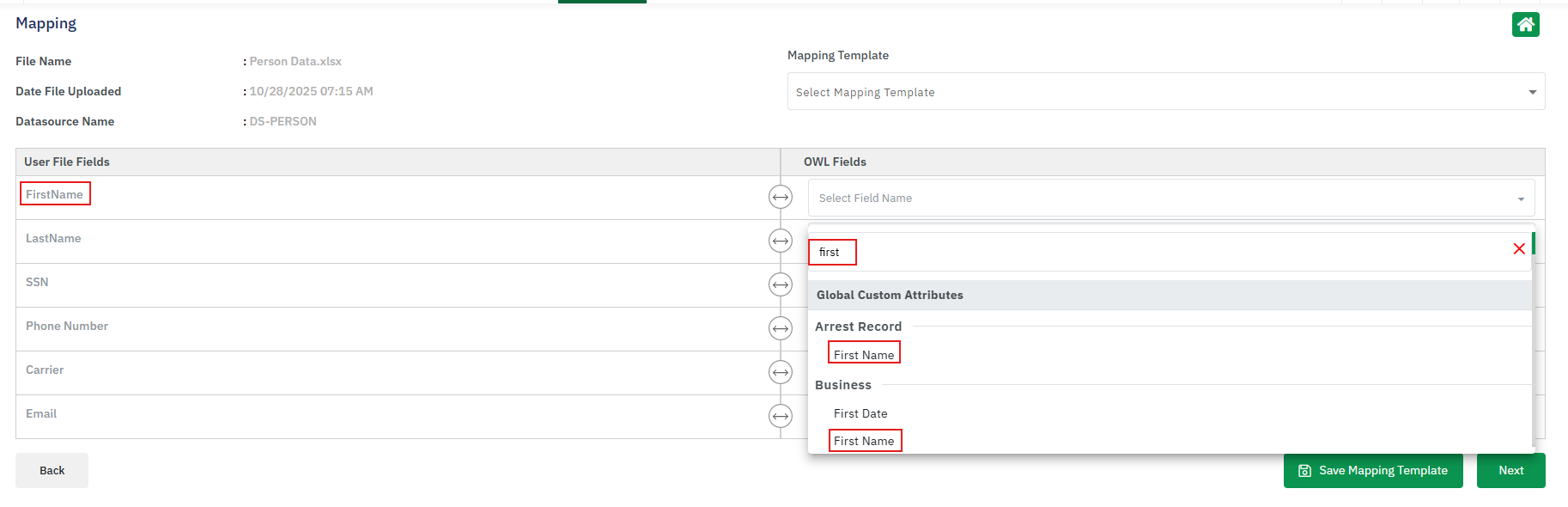The height and width of the screenshot is (507, 1568).
Task: Click the mapping arrow icon for SSN
Action: (780, 285)
